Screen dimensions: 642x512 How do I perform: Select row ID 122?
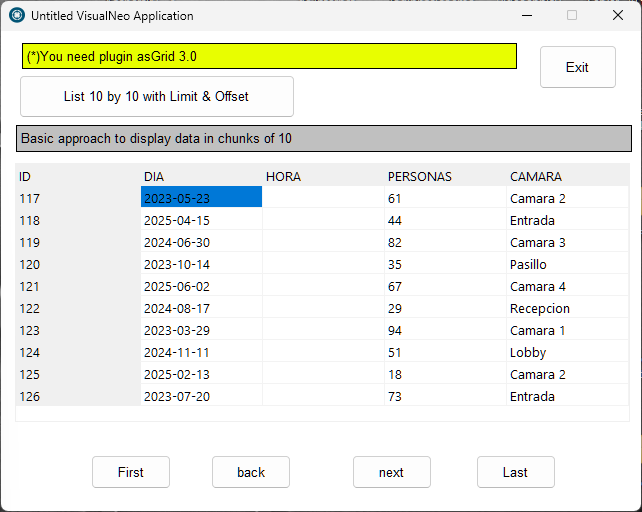(x=78, y=308)
